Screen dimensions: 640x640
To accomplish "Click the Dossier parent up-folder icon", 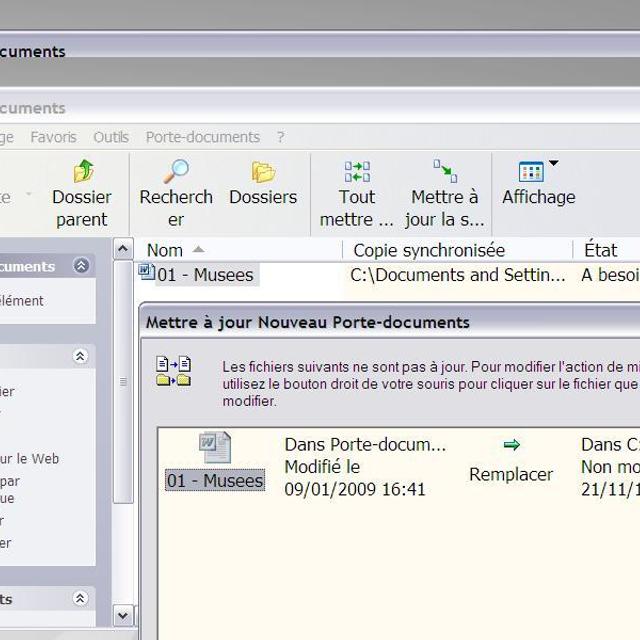I will 83,172.
